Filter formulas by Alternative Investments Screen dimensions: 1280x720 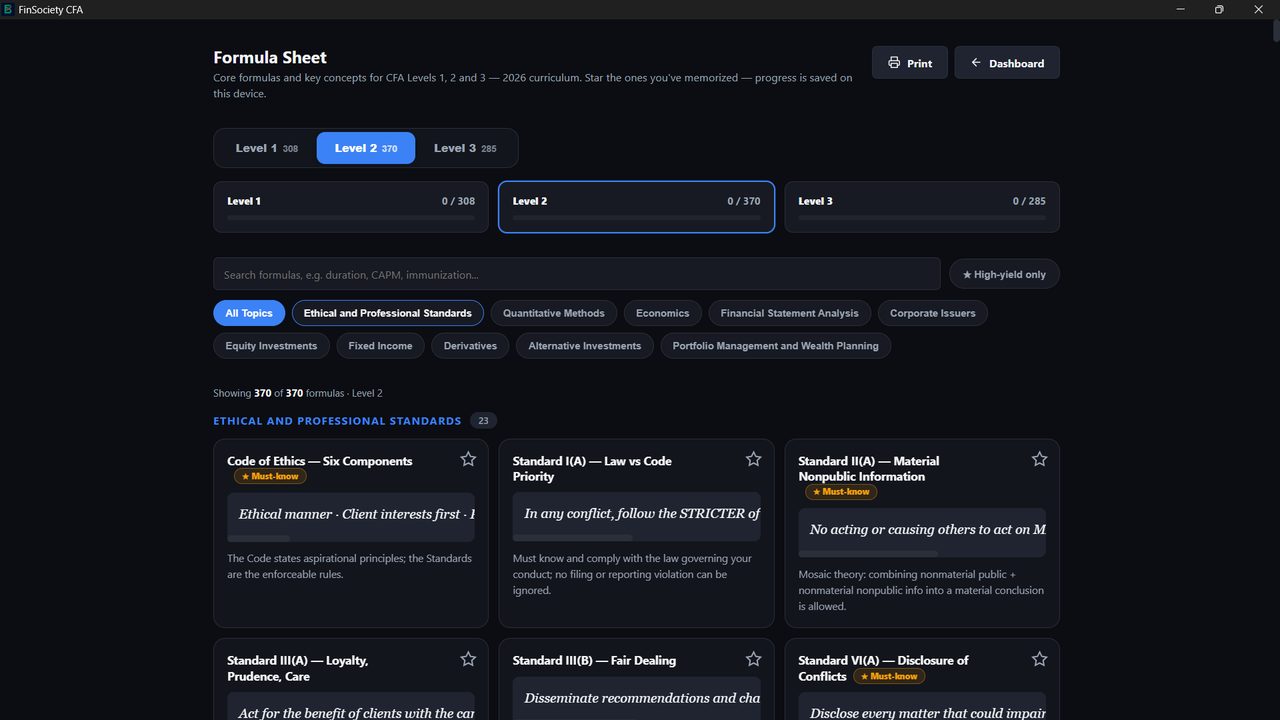click(585, 346)
